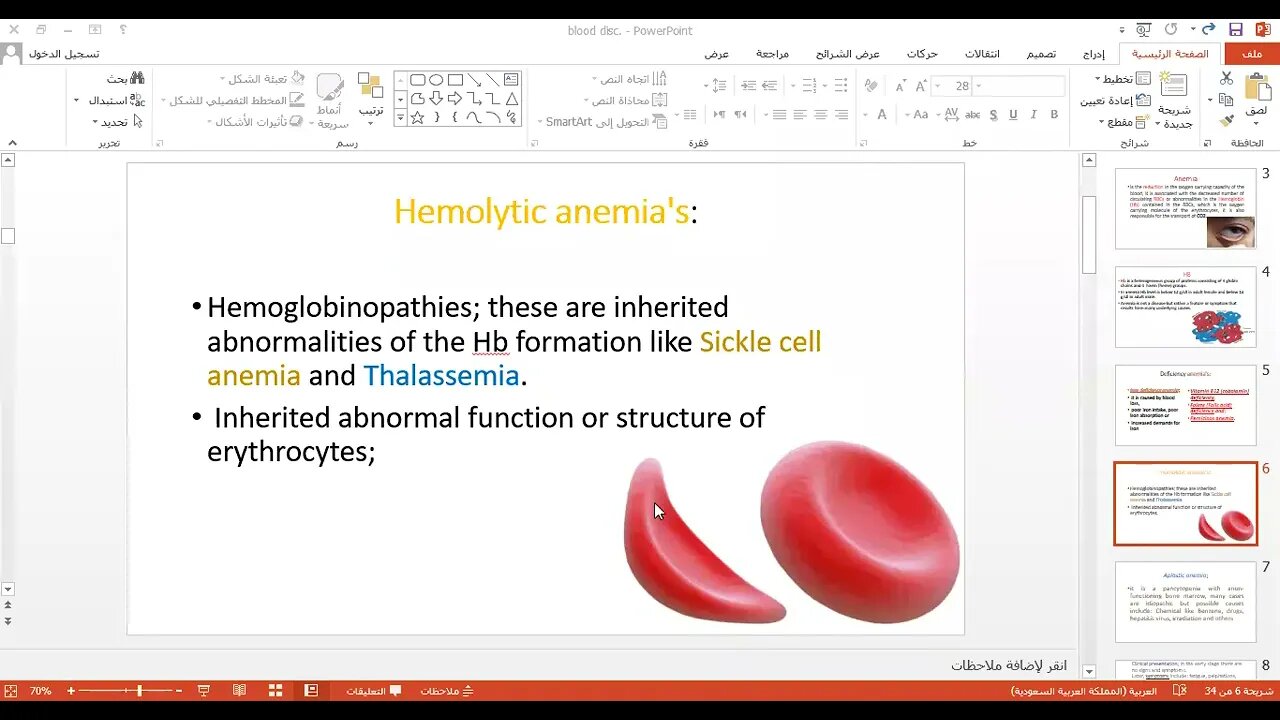Screen dimensions: 1280x720
Task: Click the Sign in (تسجيل الدخول) link
Action: tap(64, 54)
